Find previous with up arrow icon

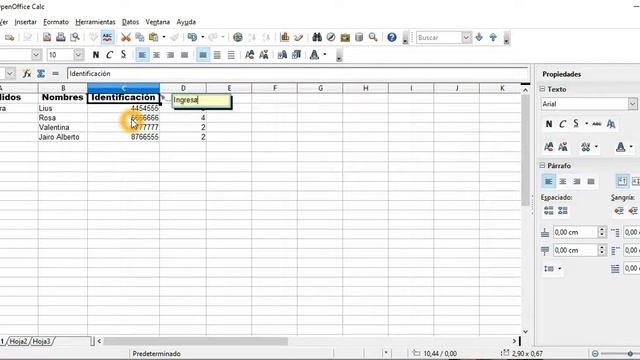tap(493, 38)
